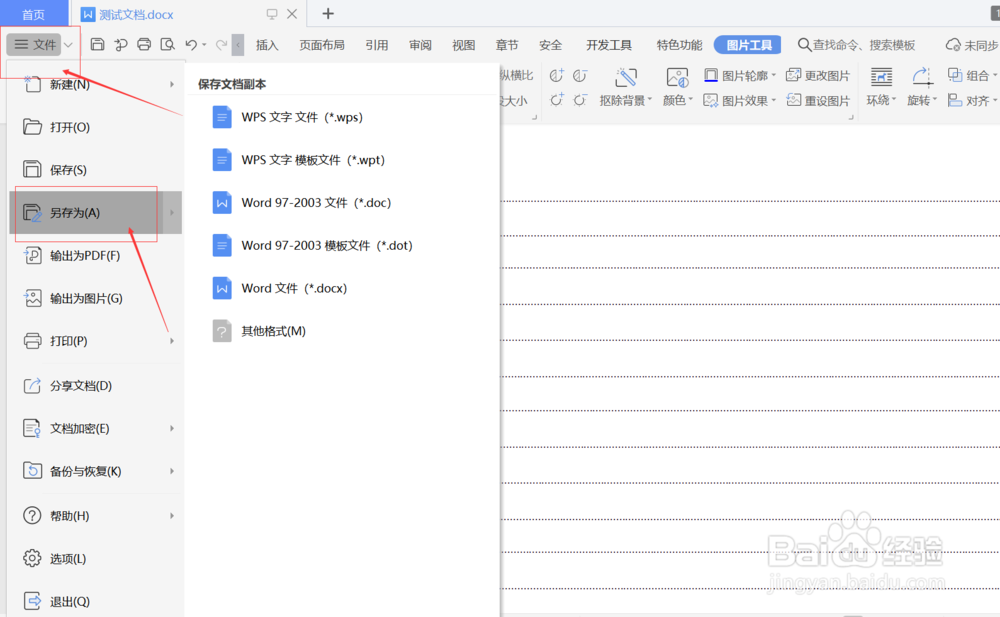Click 备份与恢复(K) menu entry
The image size is (1000, 617).
[96, 471]
